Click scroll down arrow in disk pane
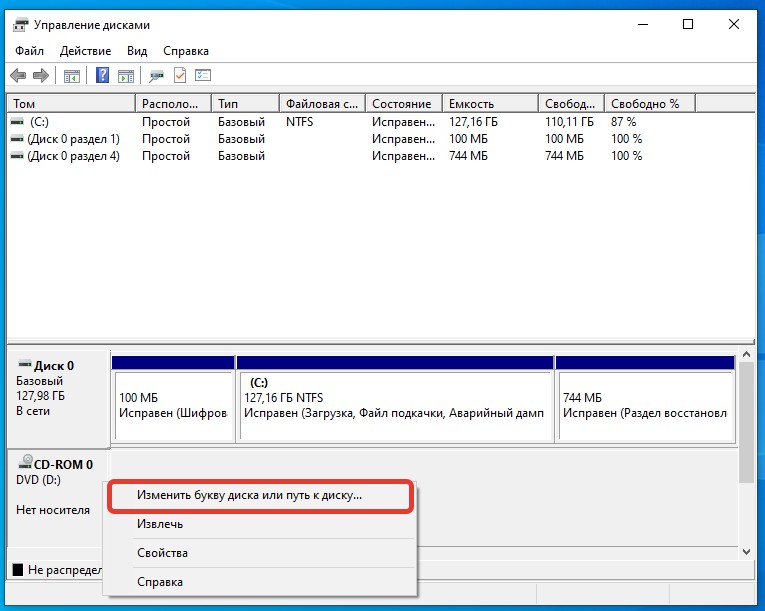Image resolution: width=765 pixels, height=611 pixels. click(x=746, y=552)
